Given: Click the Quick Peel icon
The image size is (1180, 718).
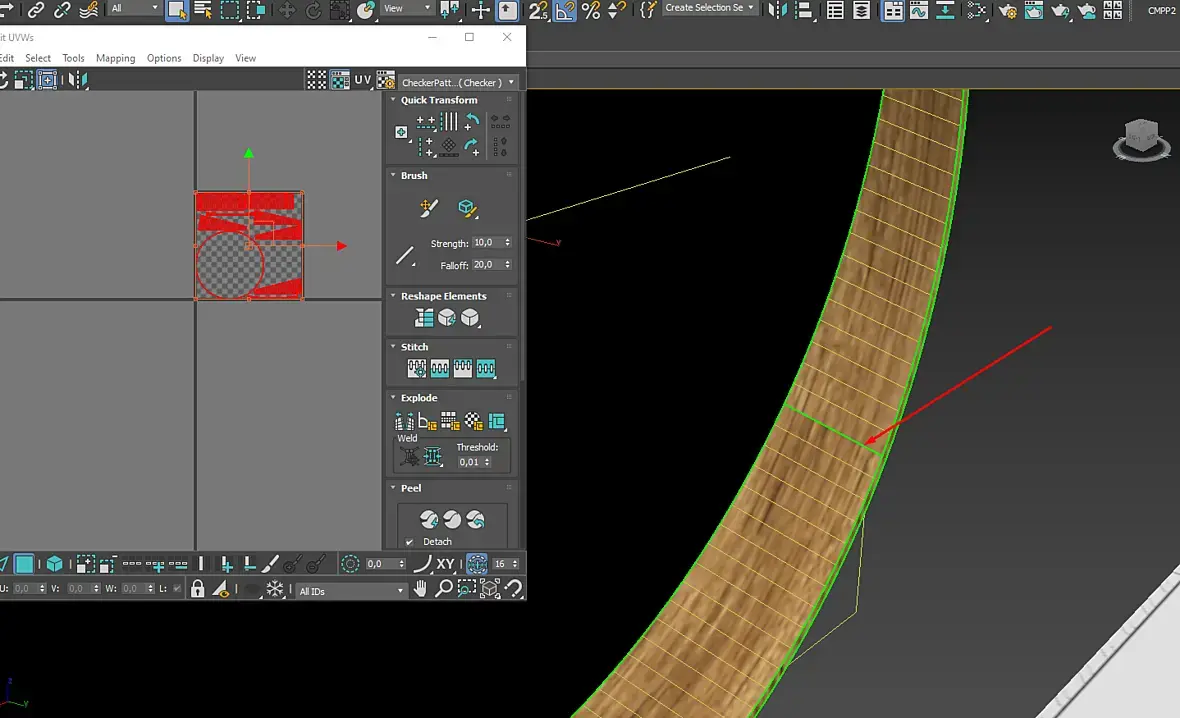Looking at the screenshot, I should [x=429, y=519].
